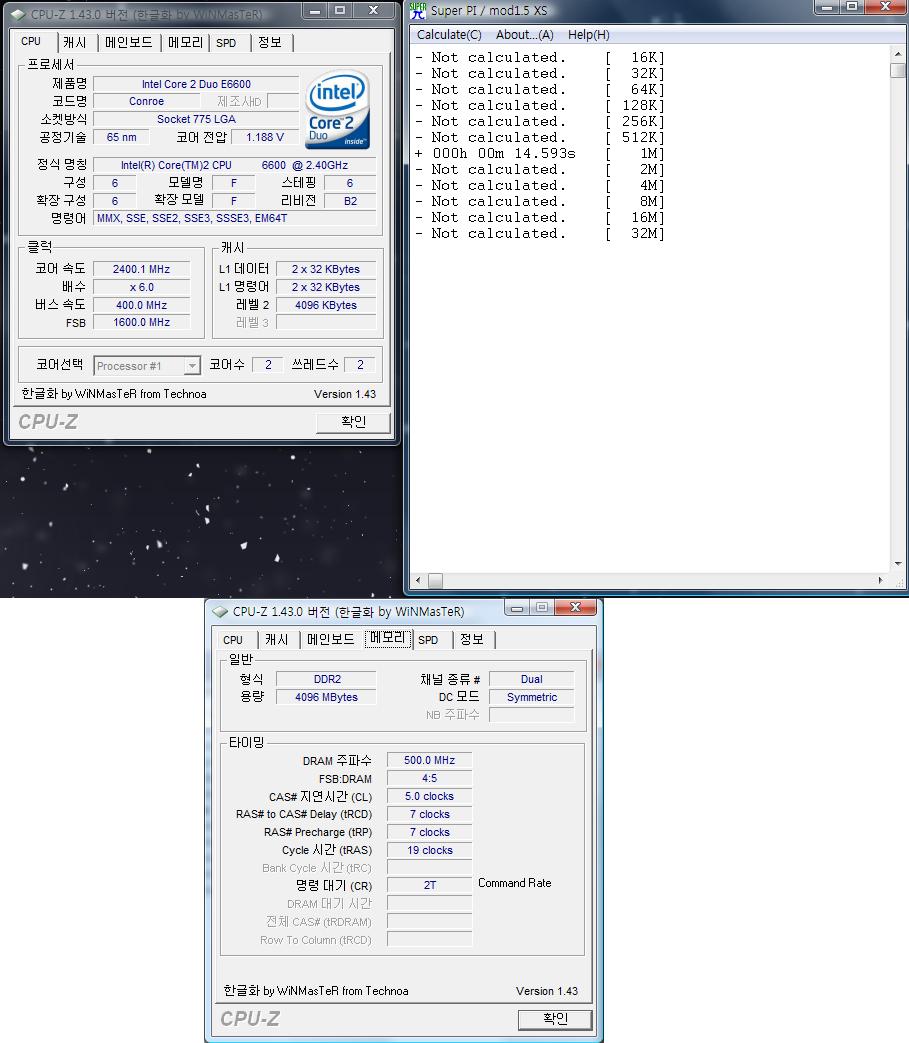Click the 2T command rate value
Viewport: 909px width, 1043px height.
tap(430, 885)
